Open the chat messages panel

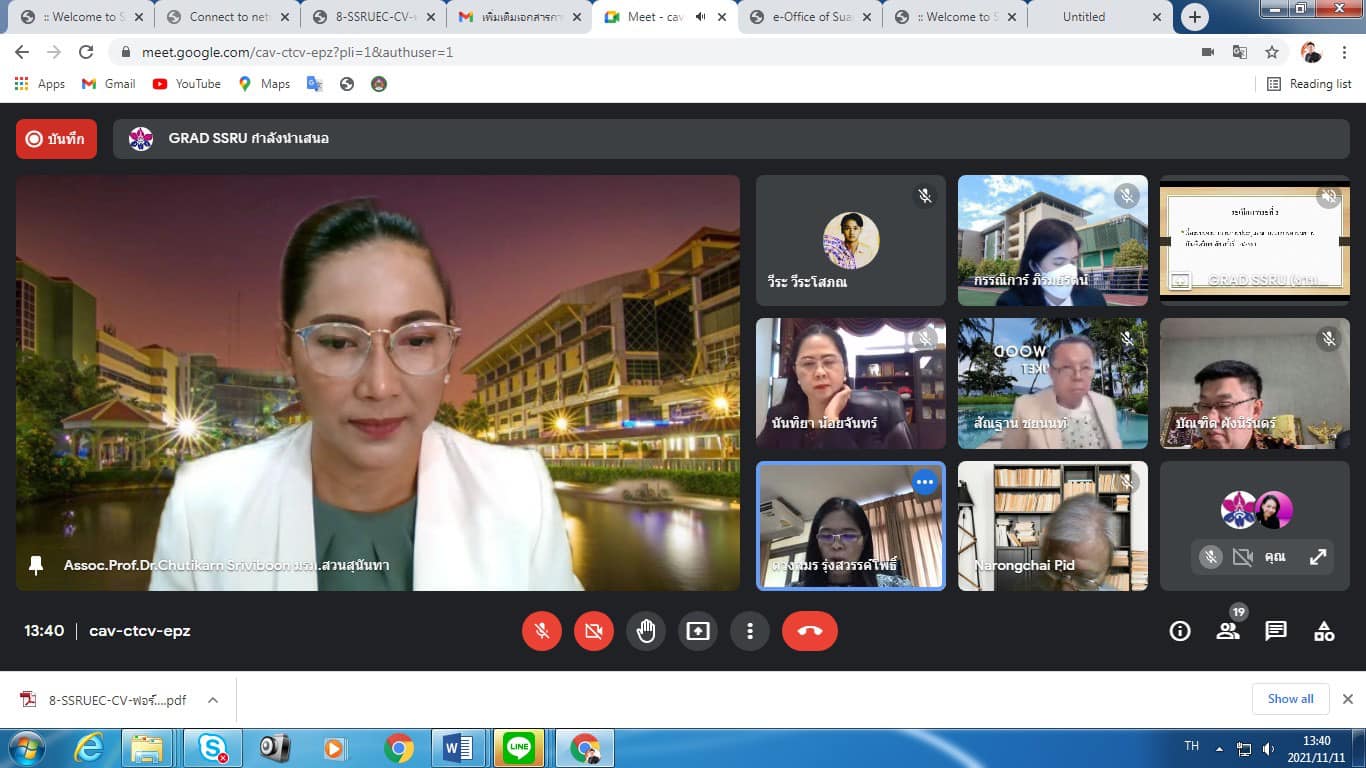(x=1275, y=631)
